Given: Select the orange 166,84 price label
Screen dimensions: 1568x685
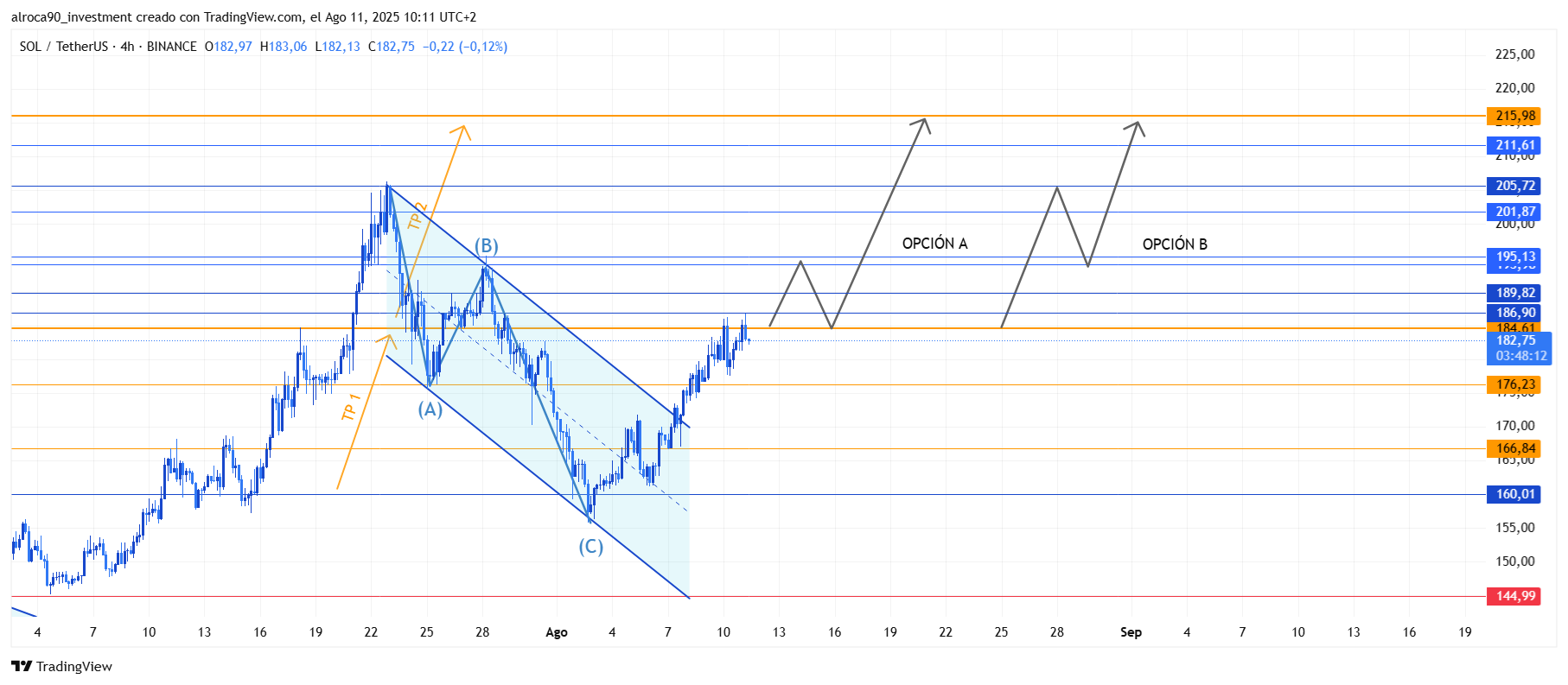Looking at the screenshot, I should [x=1515, y=448].
